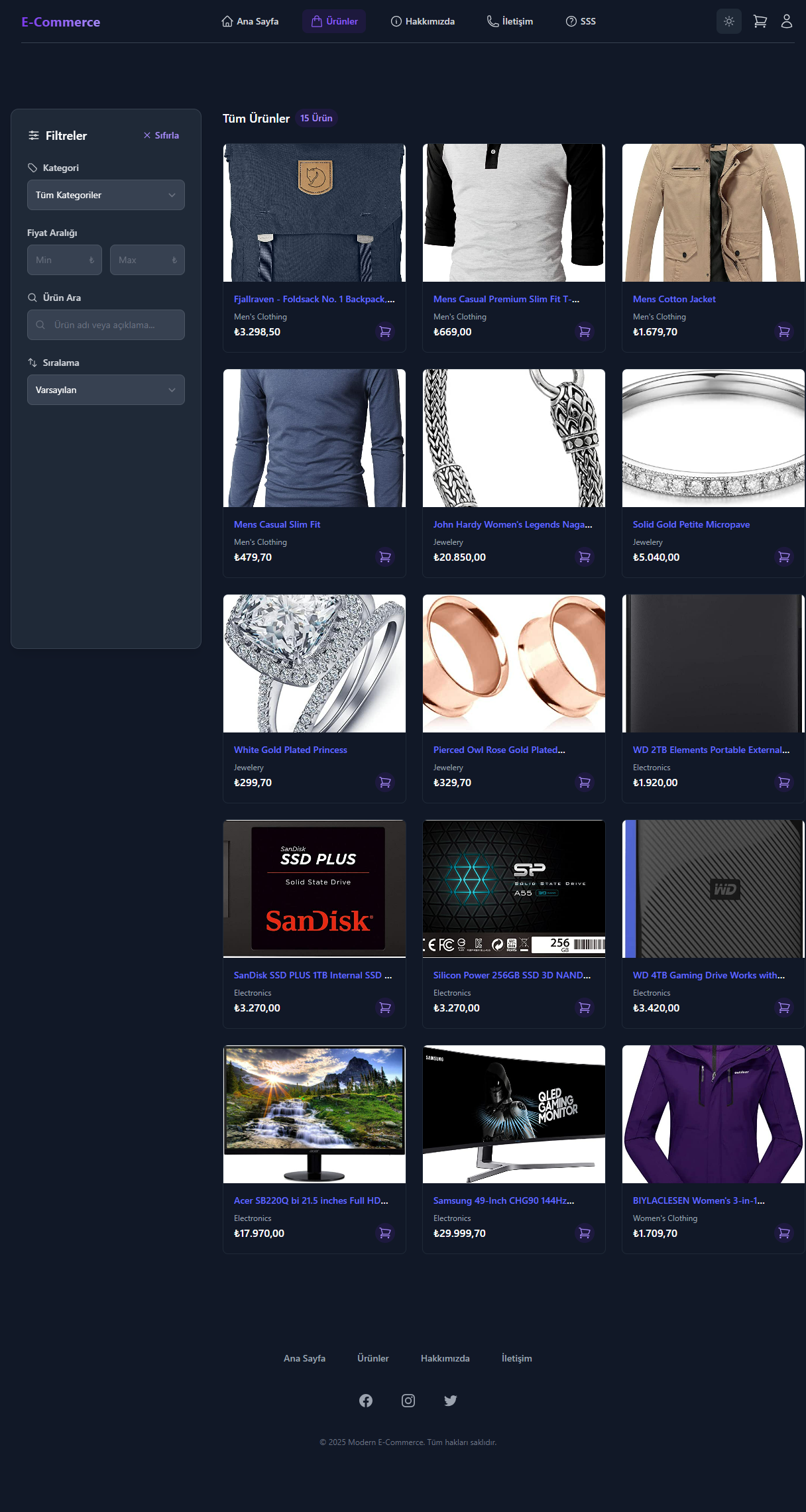Screen dimensions: 806x1512
Task: Click the Twitter icon in footer
Action: tap(450, 1400)
